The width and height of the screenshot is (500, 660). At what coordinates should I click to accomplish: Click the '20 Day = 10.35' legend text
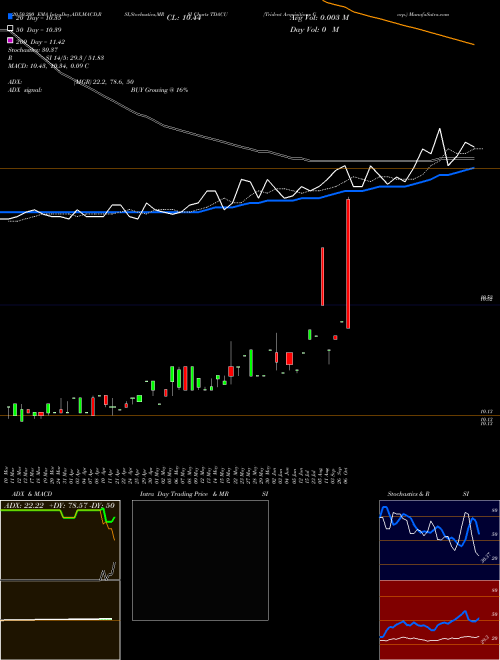point(38,18)
